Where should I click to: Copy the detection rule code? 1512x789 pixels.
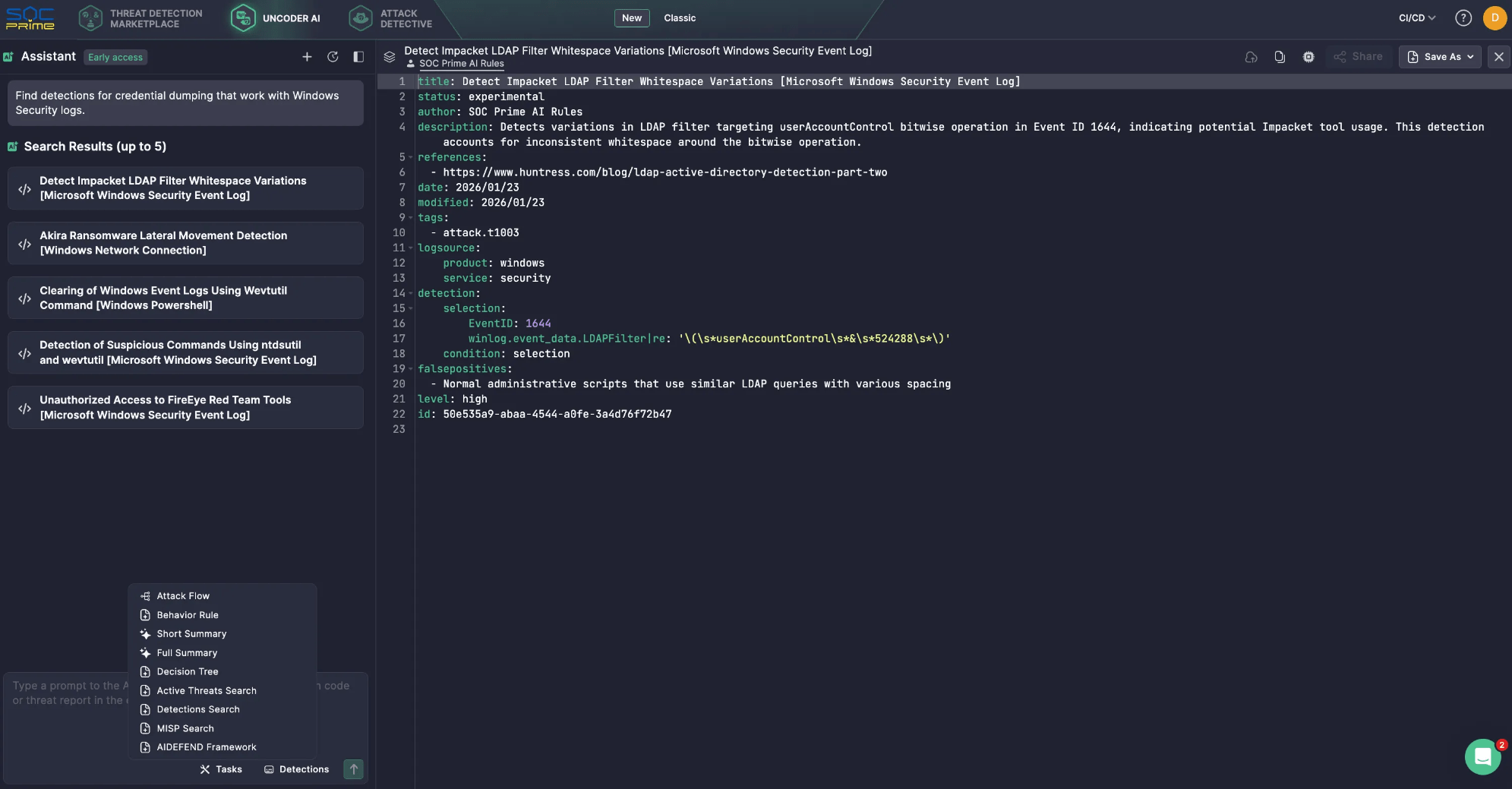(1279, 56)
